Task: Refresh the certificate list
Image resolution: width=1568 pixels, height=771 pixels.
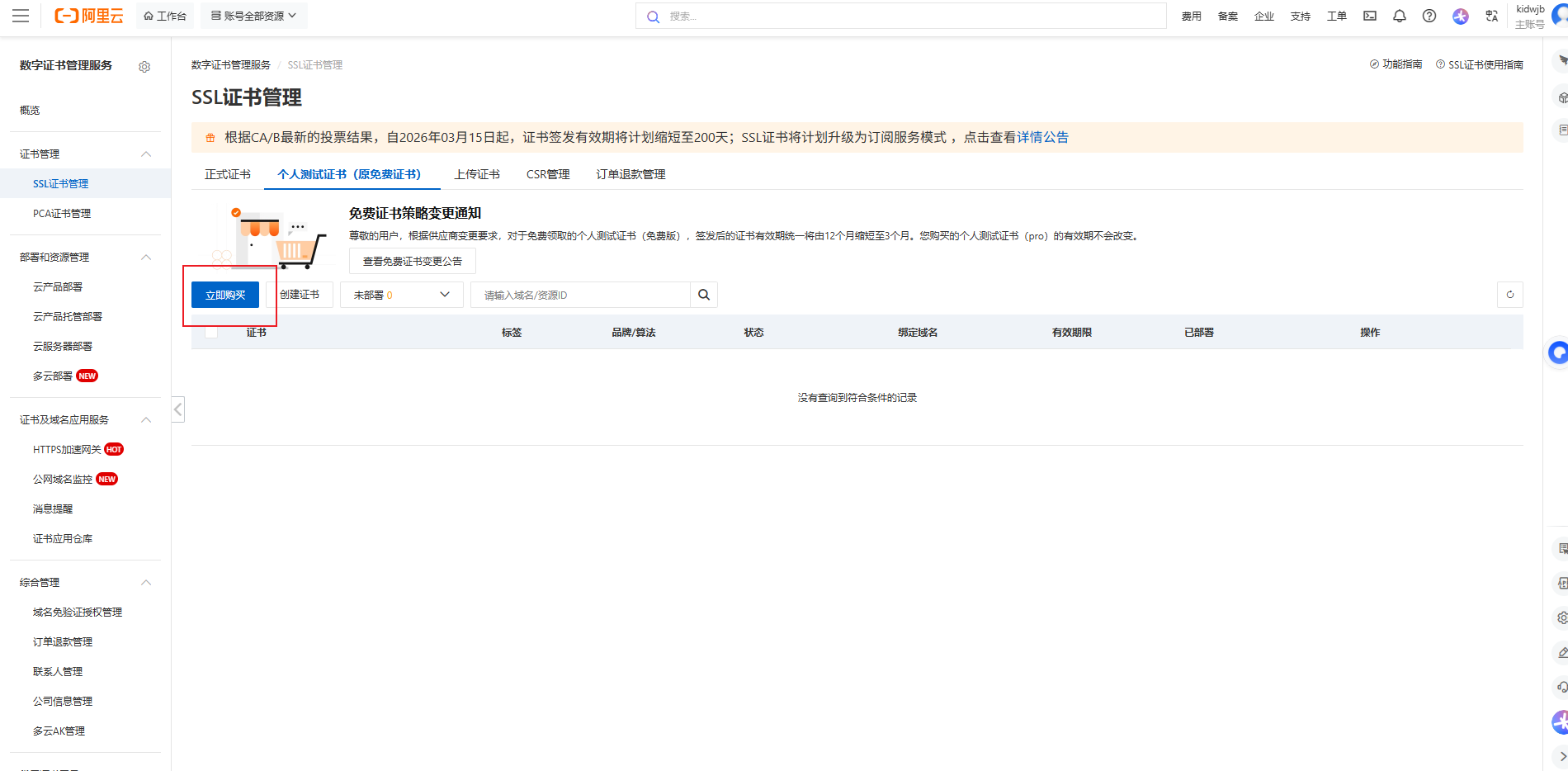Action: 1510,294
